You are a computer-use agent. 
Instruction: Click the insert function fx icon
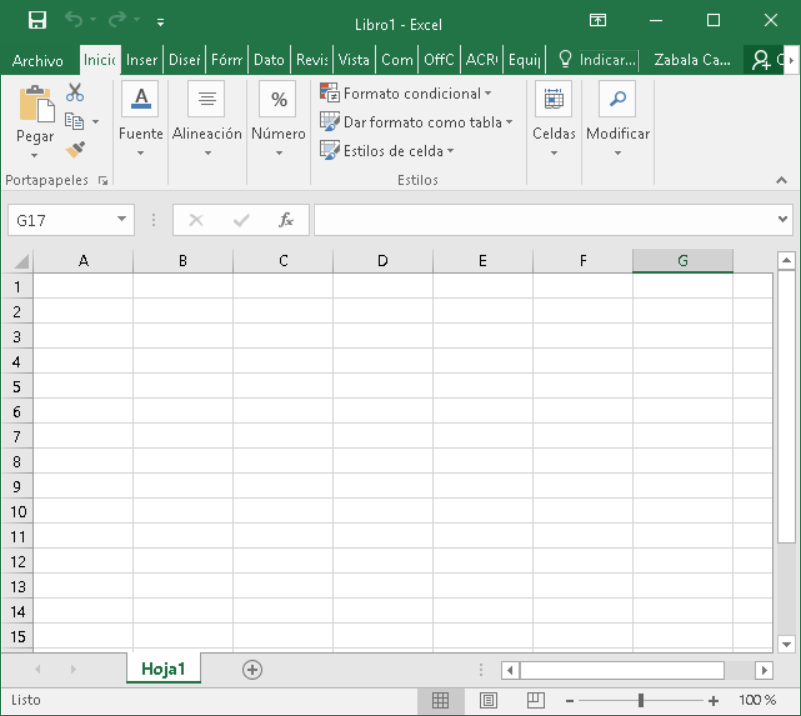pos(286,220)
